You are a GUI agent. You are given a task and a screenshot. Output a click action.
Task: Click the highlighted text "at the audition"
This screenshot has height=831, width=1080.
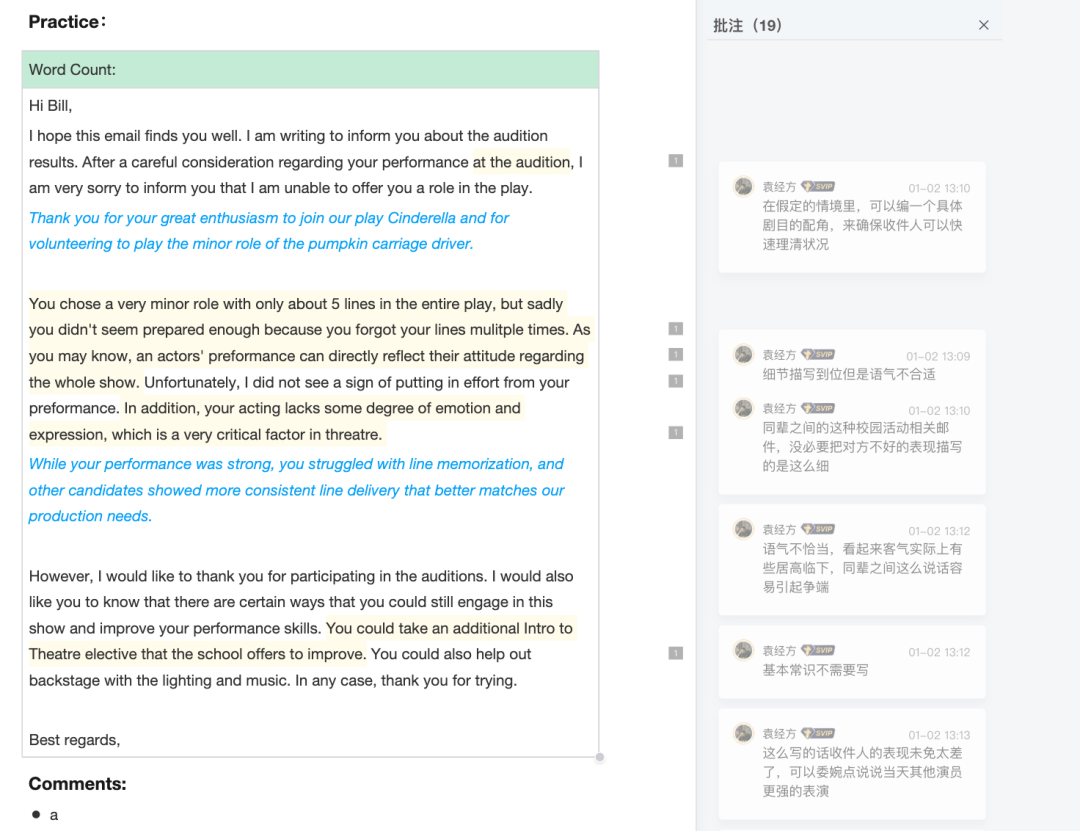click(521, 162)
